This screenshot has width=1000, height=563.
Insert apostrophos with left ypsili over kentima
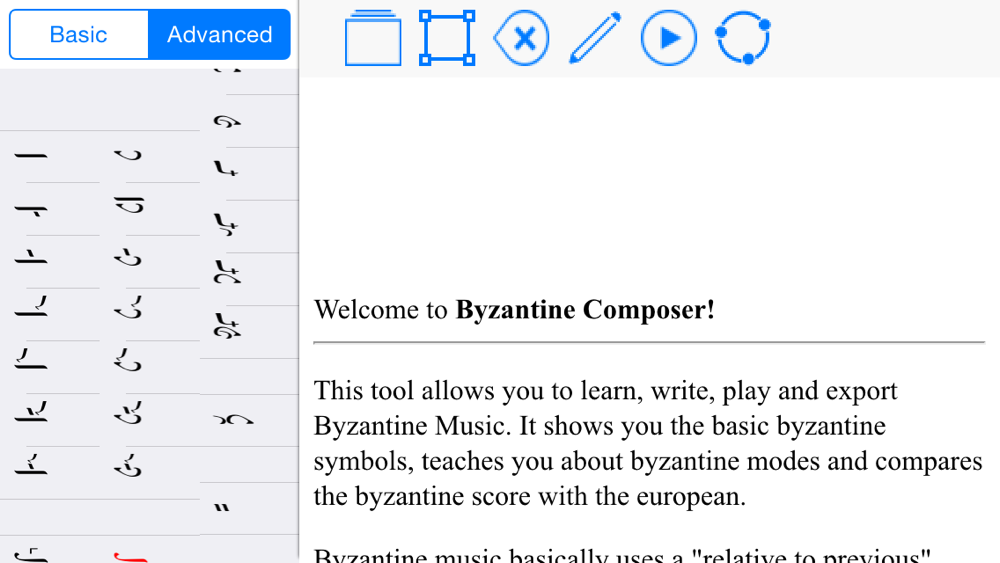coord(128,465)
